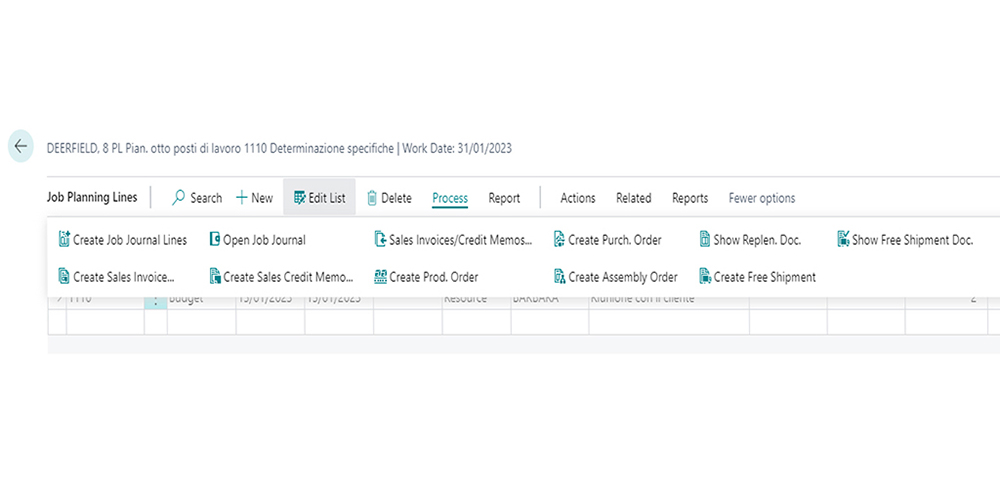1000x500 pixels.
Task: Select Create Sales Invoice action
Action: point(117,277)
